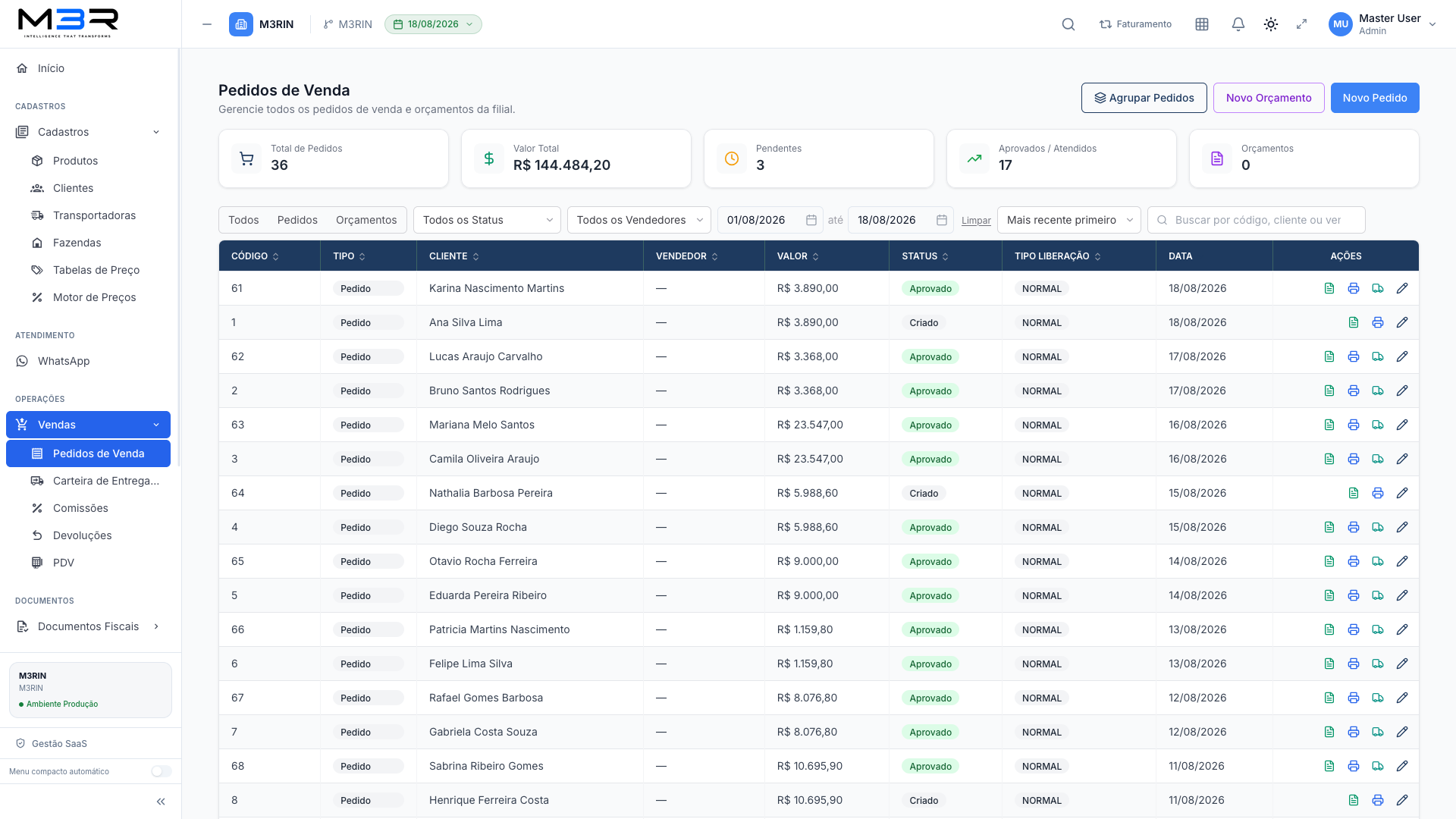
Task: Edit order 64 with pencil icon
Action: [1402, 493]
